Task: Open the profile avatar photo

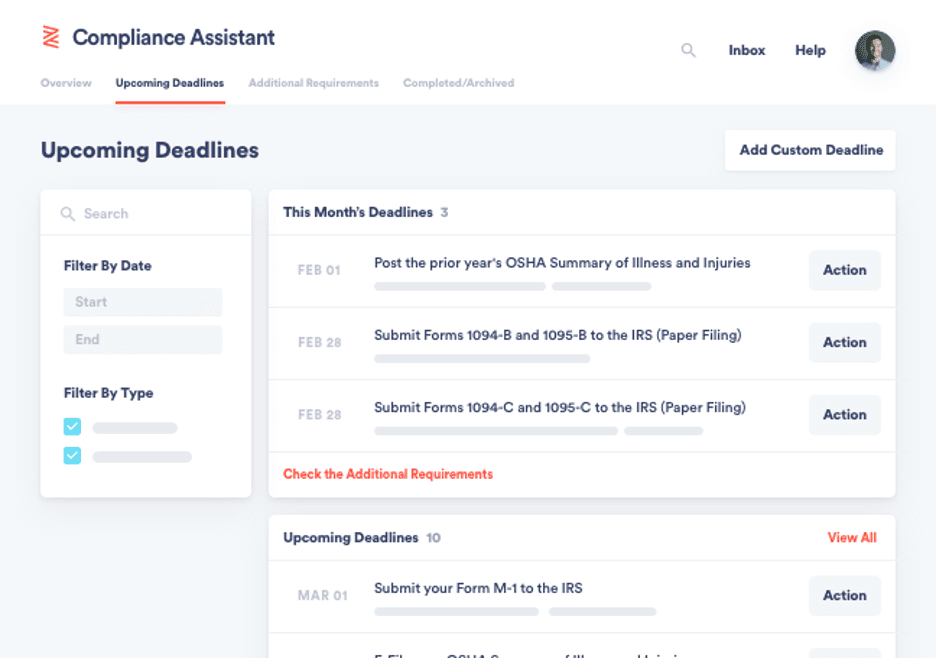Action: coord(875,51)
